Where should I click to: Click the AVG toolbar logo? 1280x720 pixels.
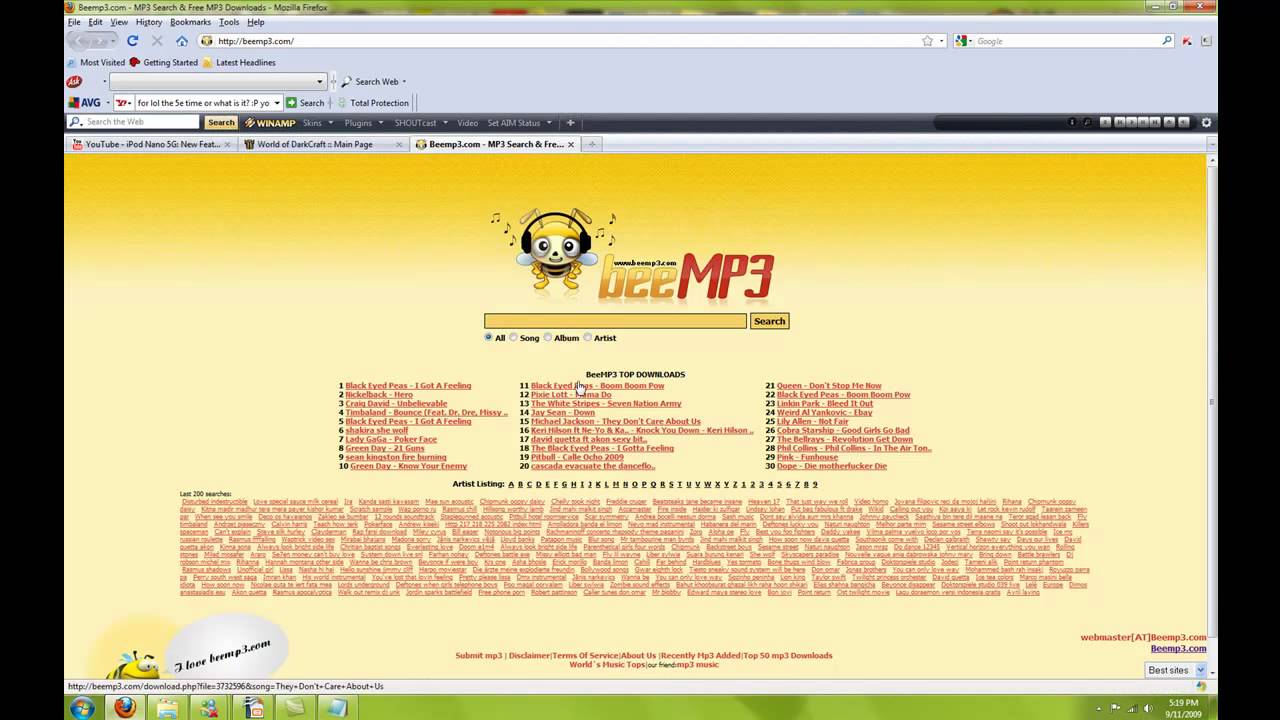[84, 102]
